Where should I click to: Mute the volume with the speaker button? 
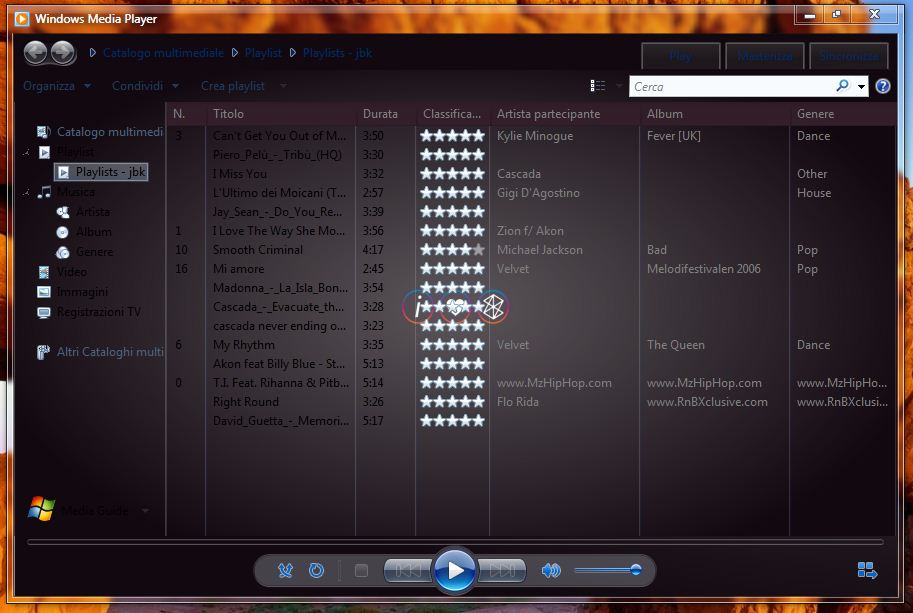[x=551, y=571]
